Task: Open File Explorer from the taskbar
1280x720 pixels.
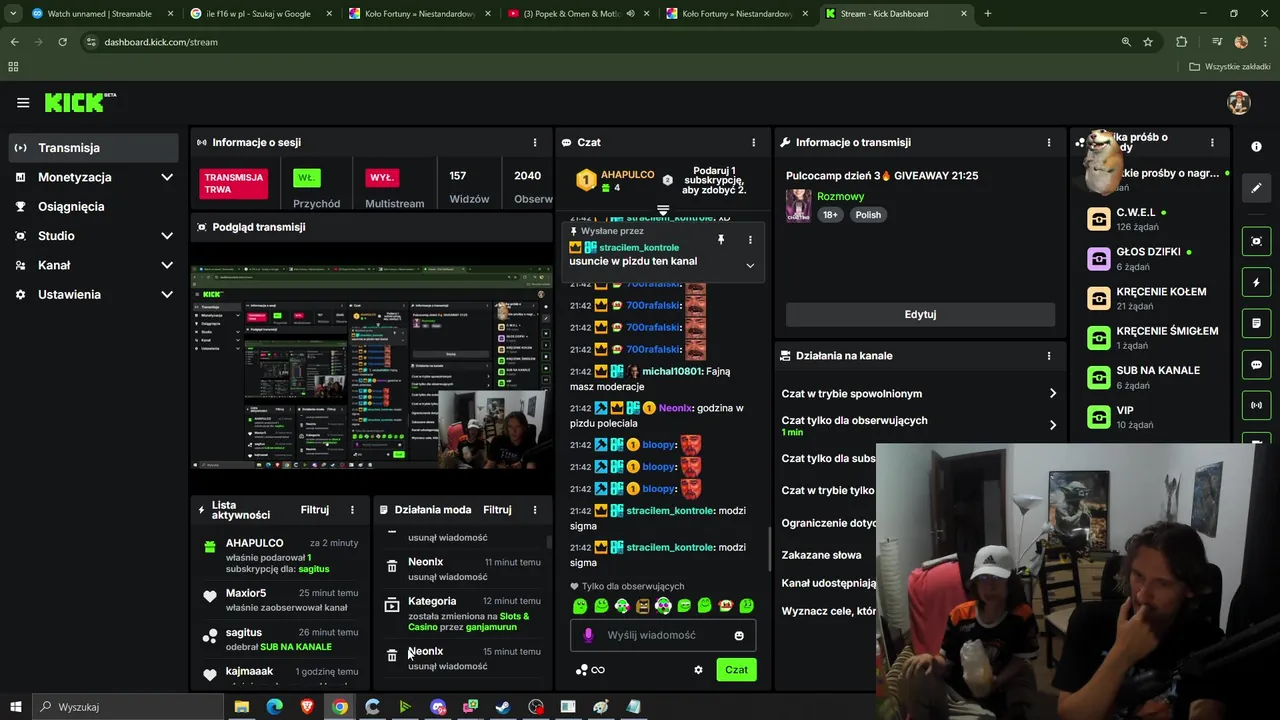Action: click(x=242, y=707)
